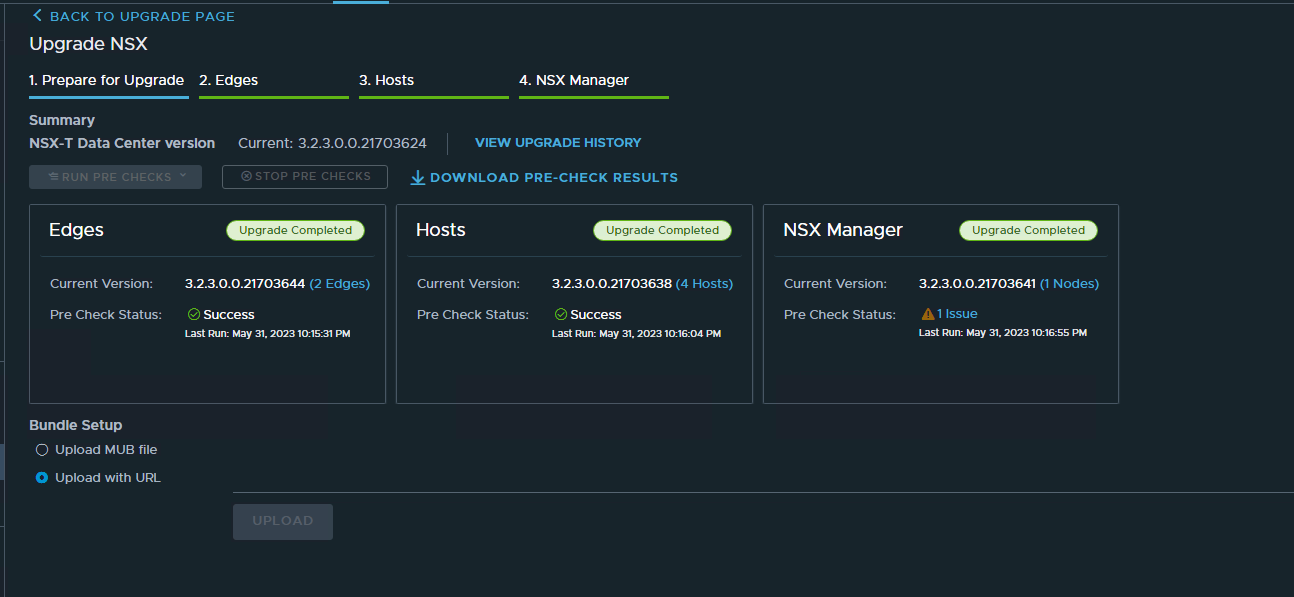Click the Hosts pre-check success checkmark icon

561,314
